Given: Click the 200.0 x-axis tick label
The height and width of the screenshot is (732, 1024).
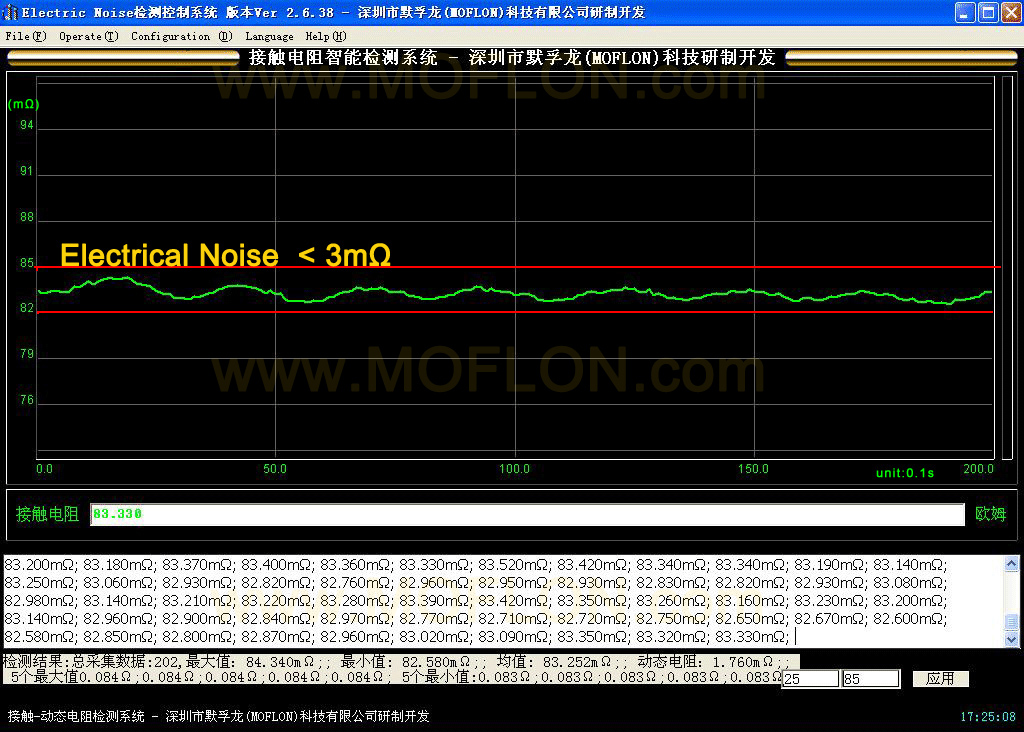Looking at the screenshot, I should click(x=978, y=469).
